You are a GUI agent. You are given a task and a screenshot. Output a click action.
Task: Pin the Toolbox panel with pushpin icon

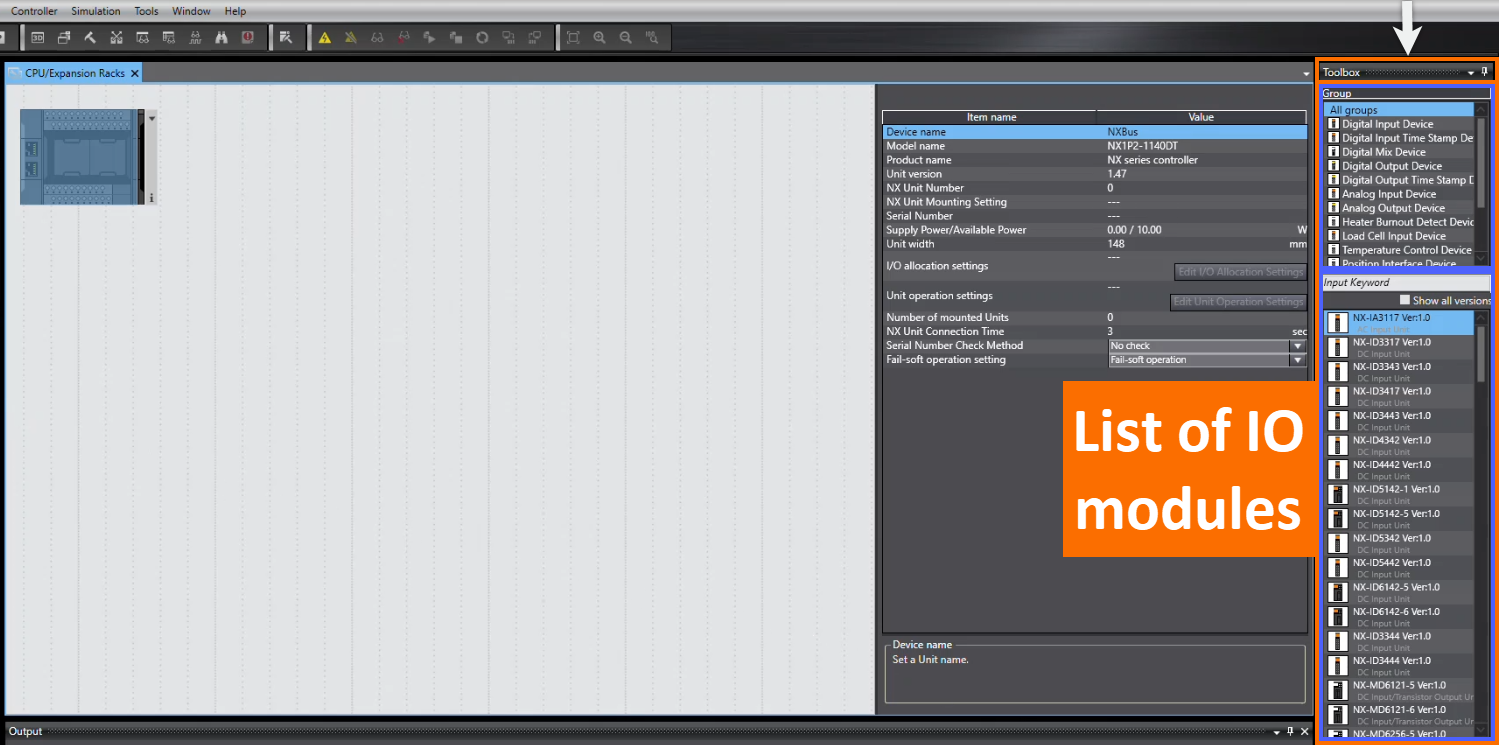pos(1485,72)
